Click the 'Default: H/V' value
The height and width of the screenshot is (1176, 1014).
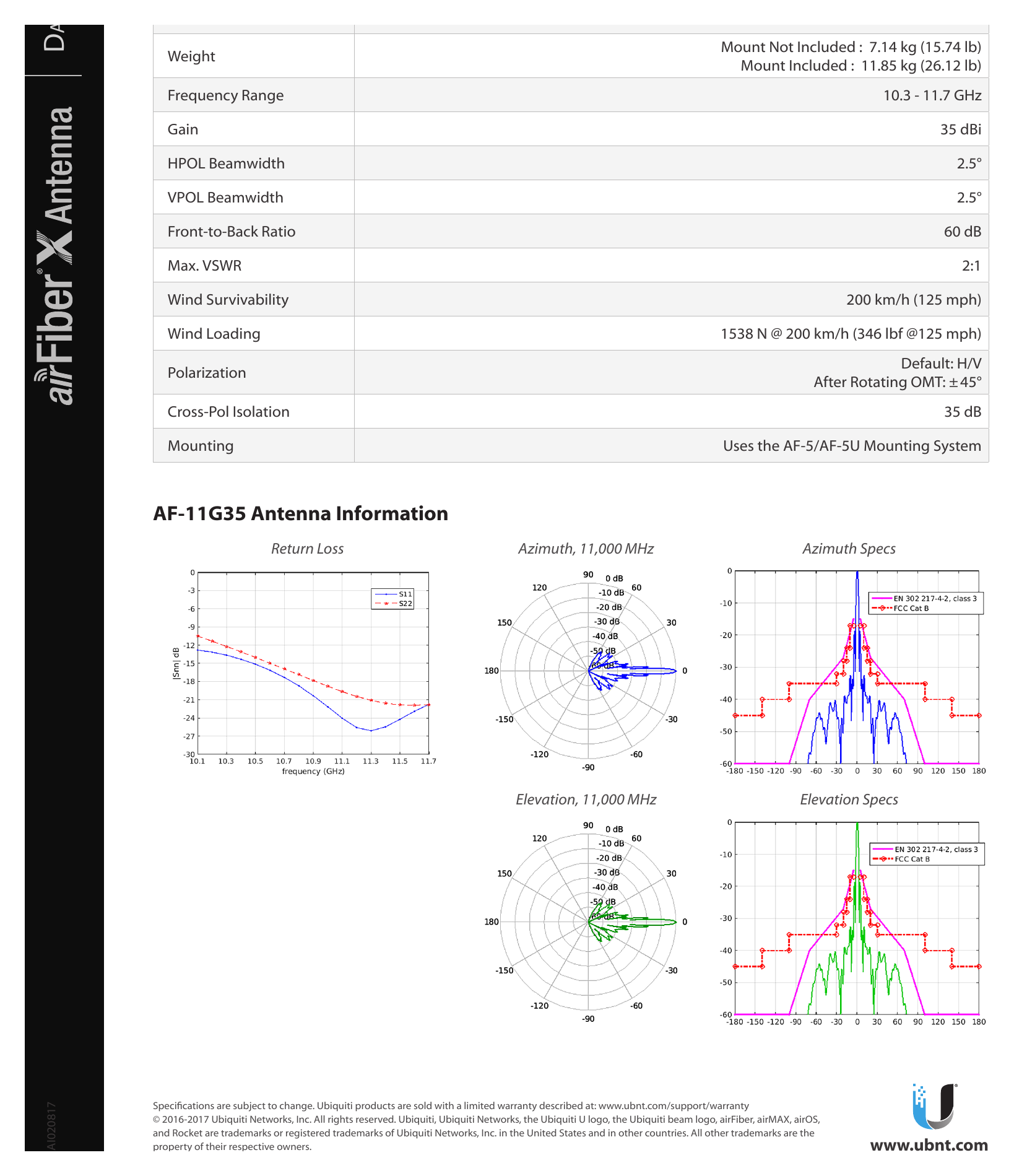coord(941,364)
